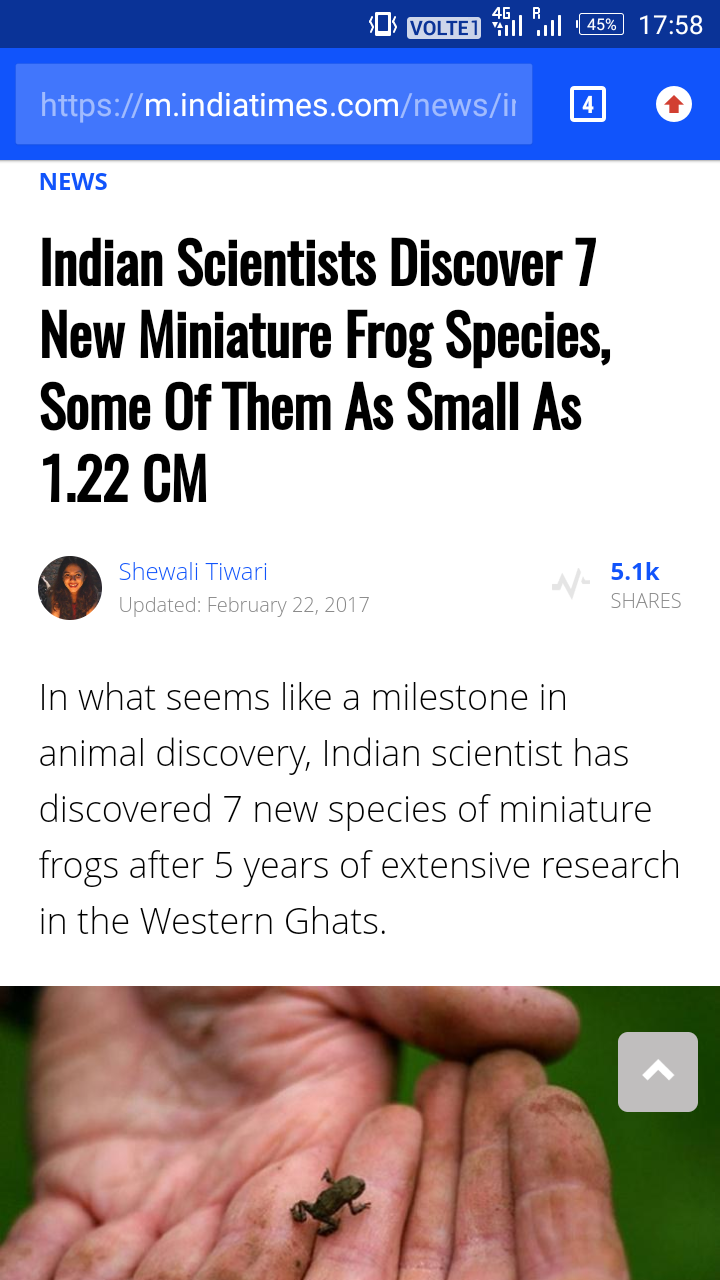Viewport: 720px width, 1280px height.
Task: Tap the 5.1k shares counter
Action: click(635, 572)
